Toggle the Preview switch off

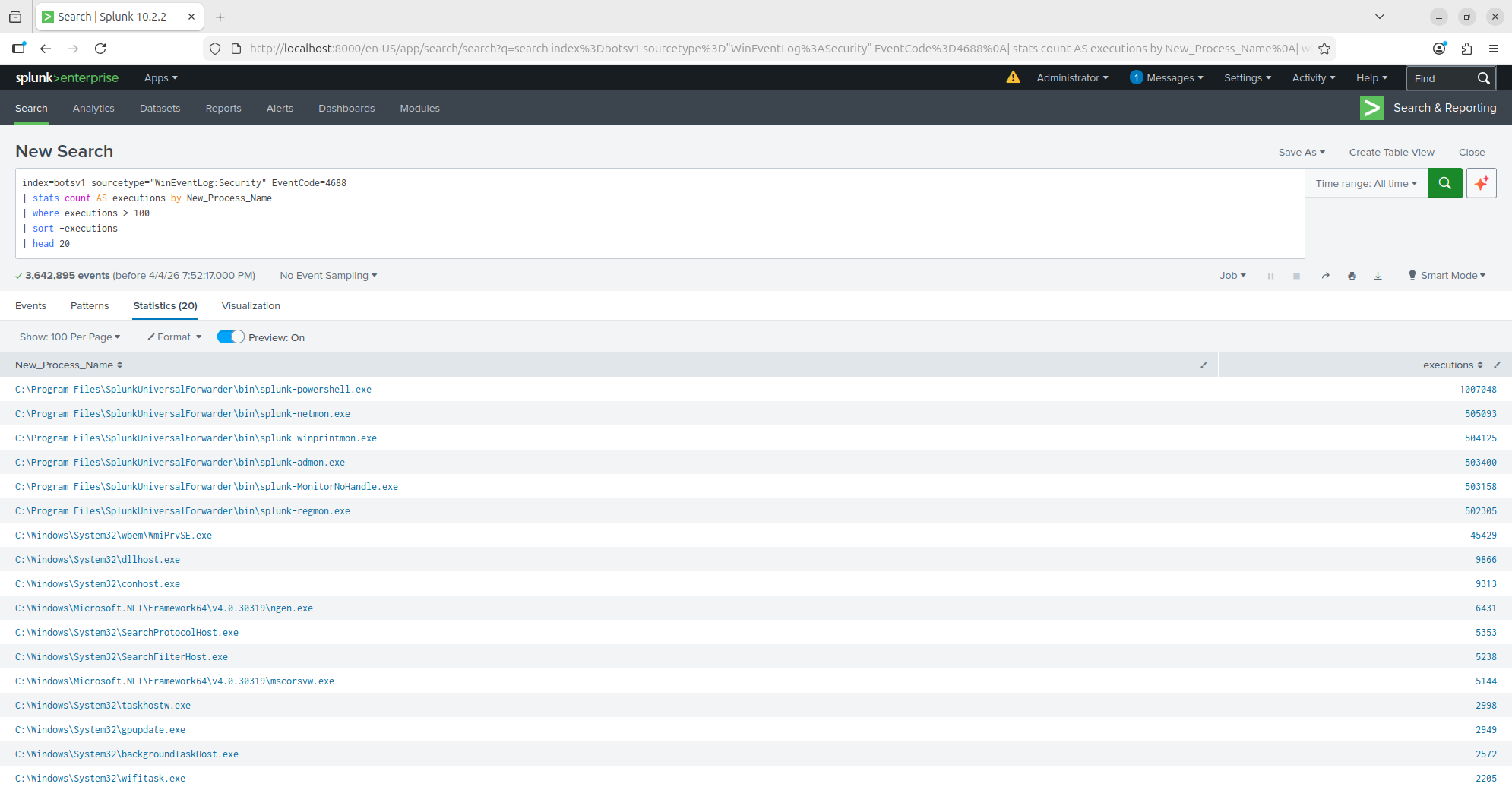coord(231,337)
